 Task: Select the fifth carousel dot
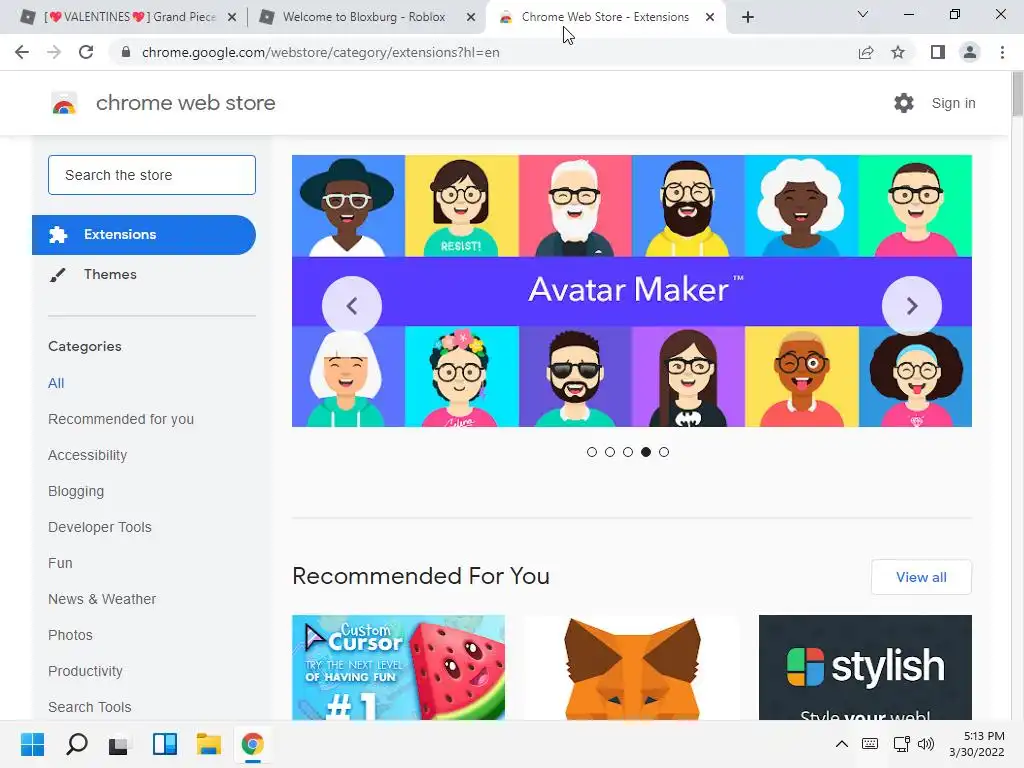(664, 452)
